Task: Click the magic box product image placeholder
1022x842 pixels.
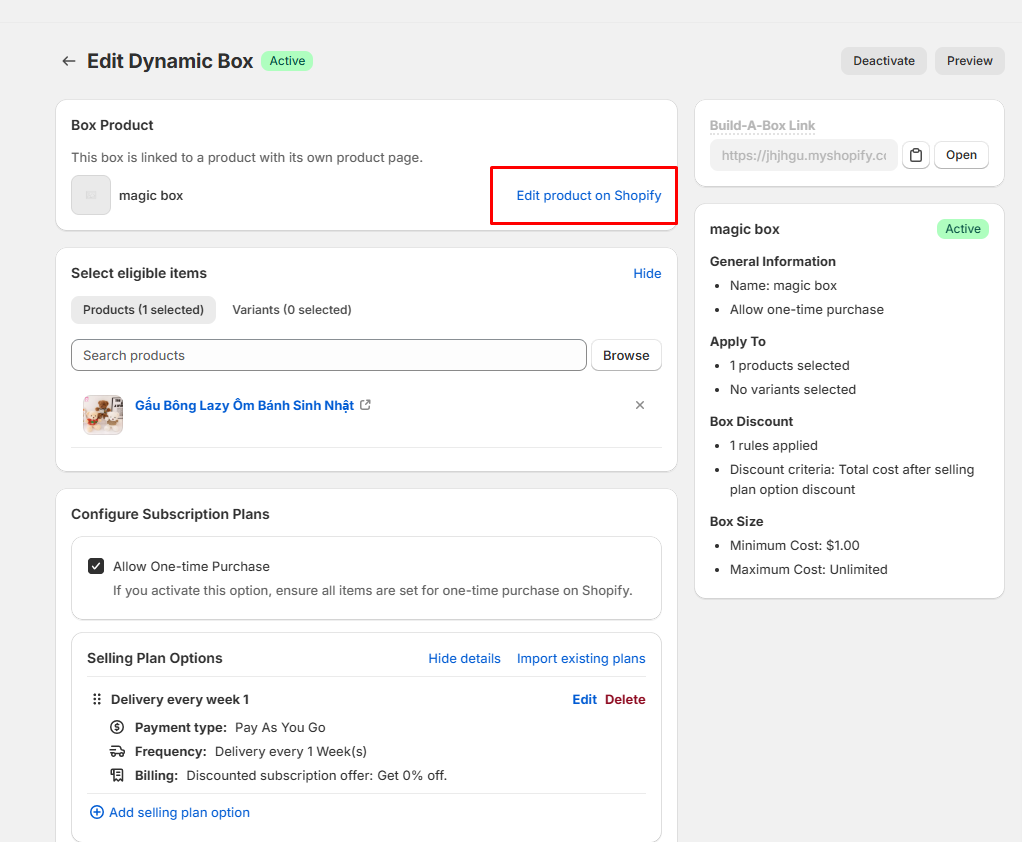Action: coord(91,195)
